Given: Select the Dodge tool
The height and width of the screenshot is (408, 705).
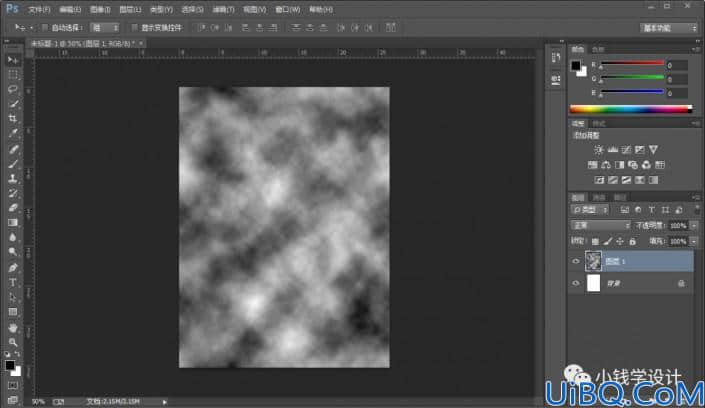Looking at the screenshot, I should tap(13, 252).
